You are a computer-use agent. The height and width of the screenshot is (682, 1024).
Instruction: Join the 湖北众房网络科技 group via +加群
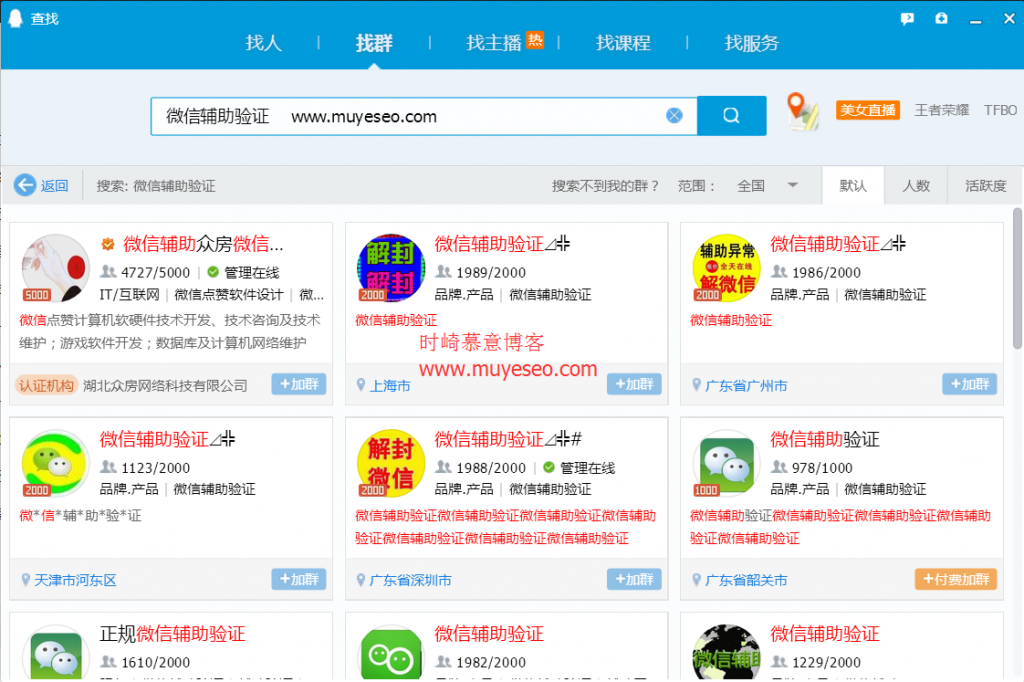click(x=298, y=384)
